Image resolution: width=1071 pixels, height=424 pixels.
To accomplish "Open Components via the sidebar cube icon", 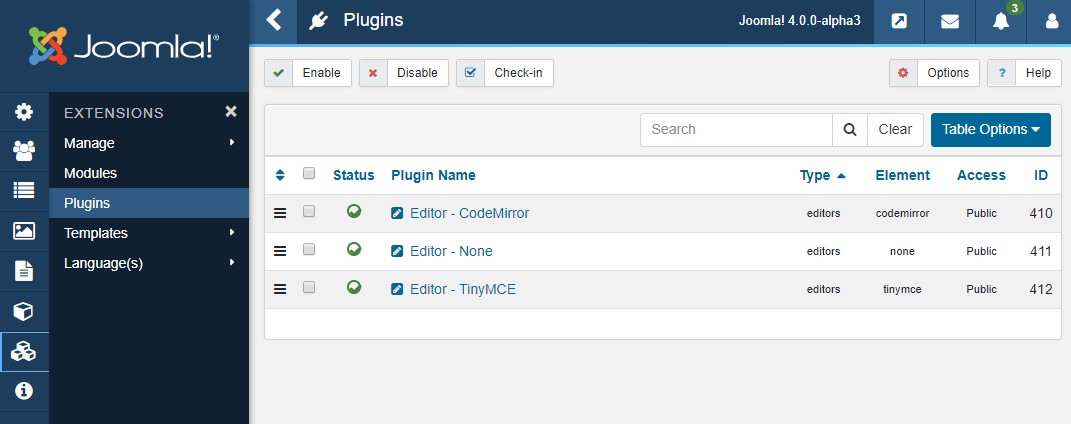I will coord(24,312).
